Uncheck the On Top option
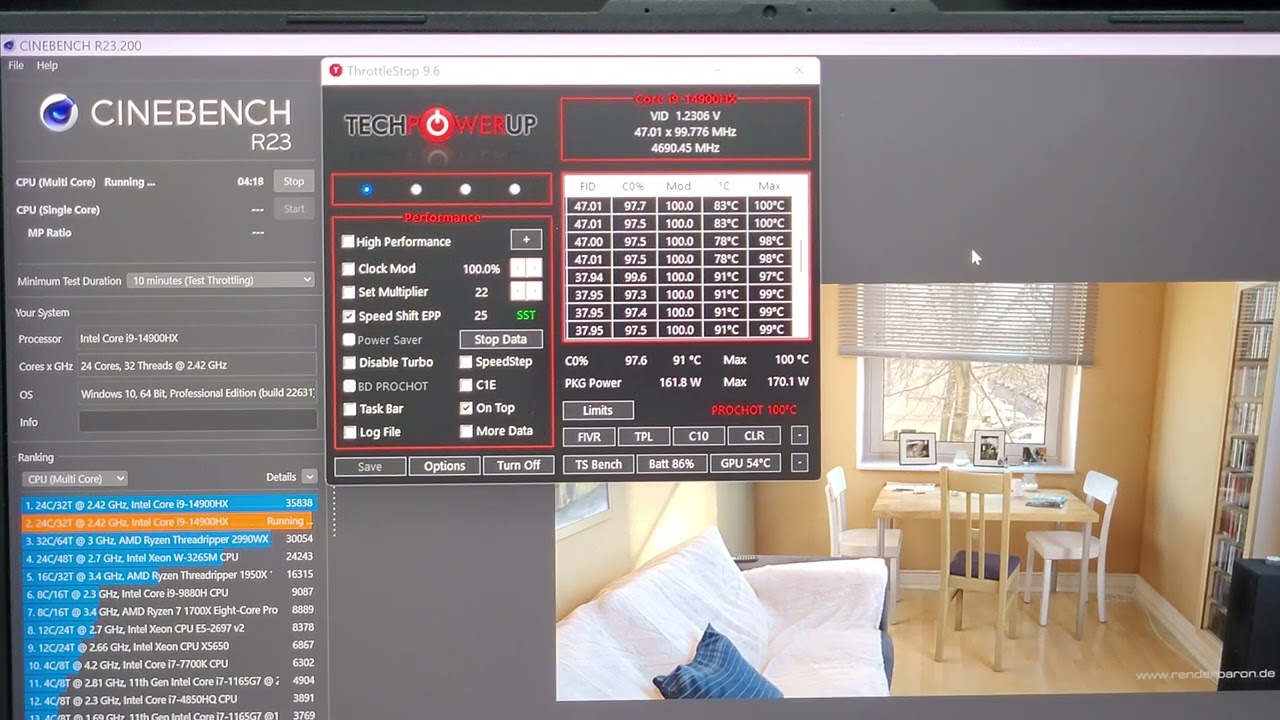The height and width of the screenshot is (720, 1280). pos(466,408)
